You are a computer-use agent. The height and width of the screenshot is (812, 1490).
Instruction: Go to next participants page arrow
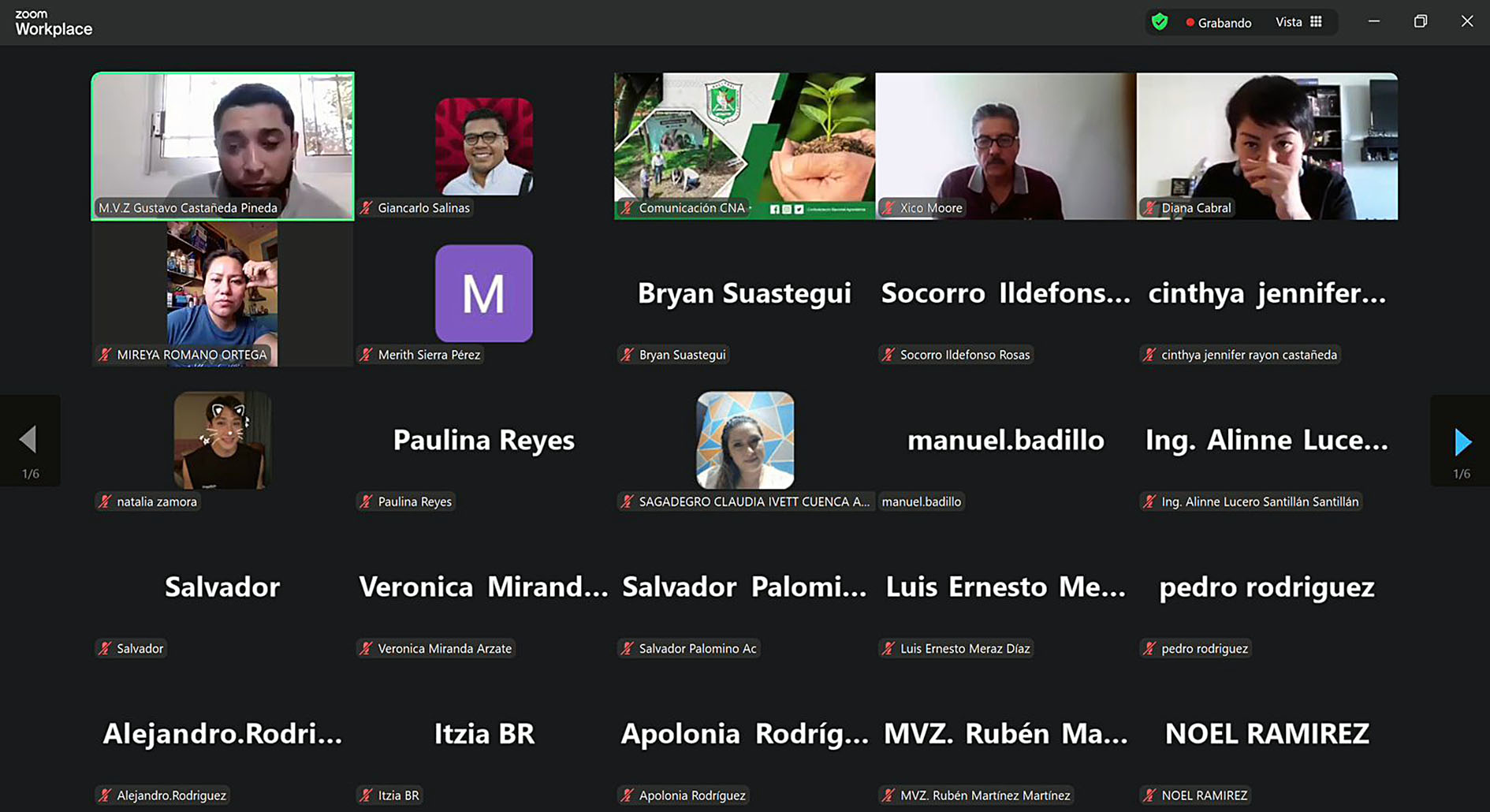(1462, 441)
